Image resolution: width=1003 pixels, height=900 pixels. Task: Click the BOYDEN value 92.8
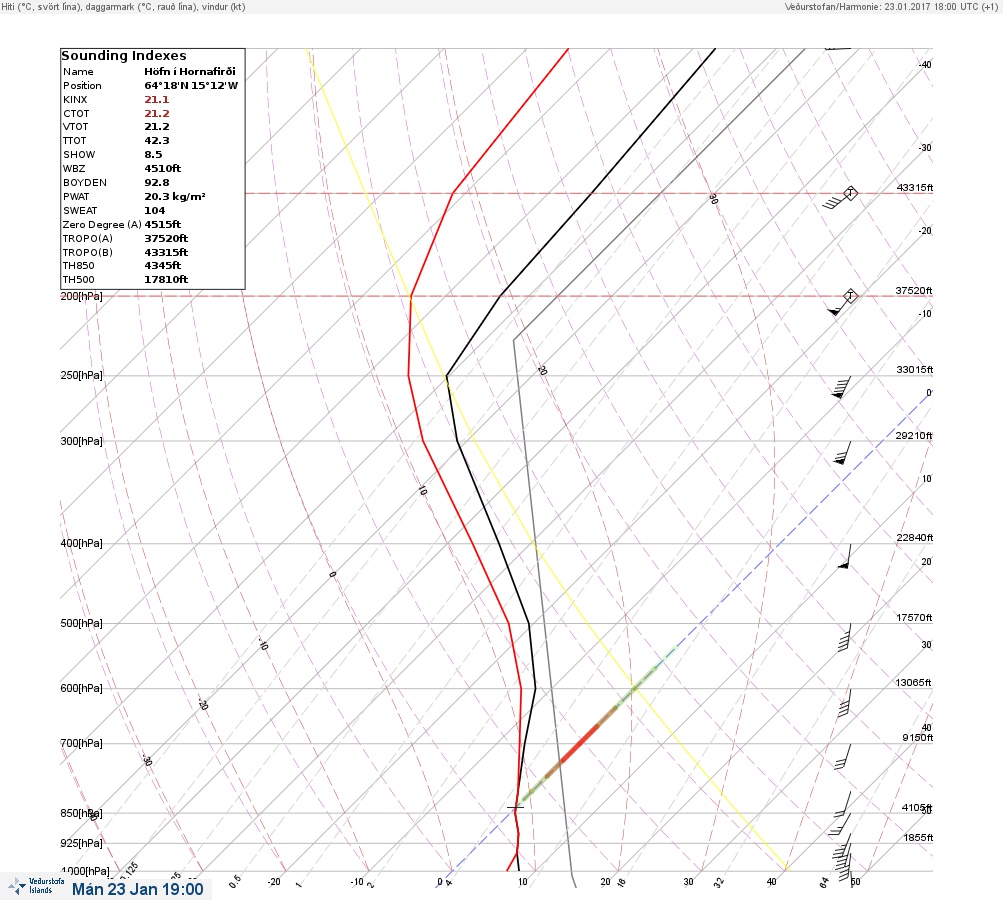click(157, 183)
